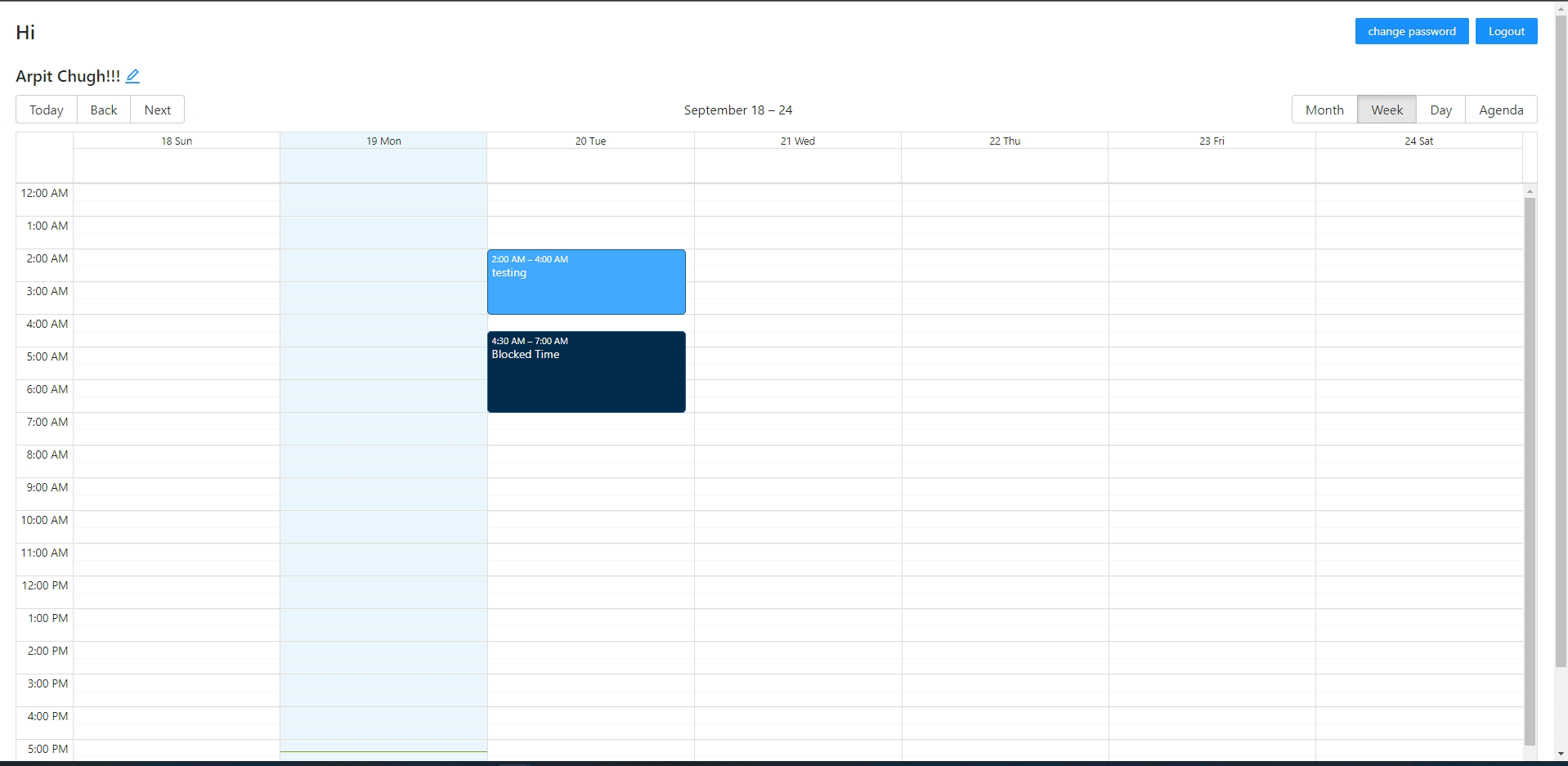Screen dimensions: 1568x766
Task: Click the 18 Sun day header
Action: (x=176, y=140)
